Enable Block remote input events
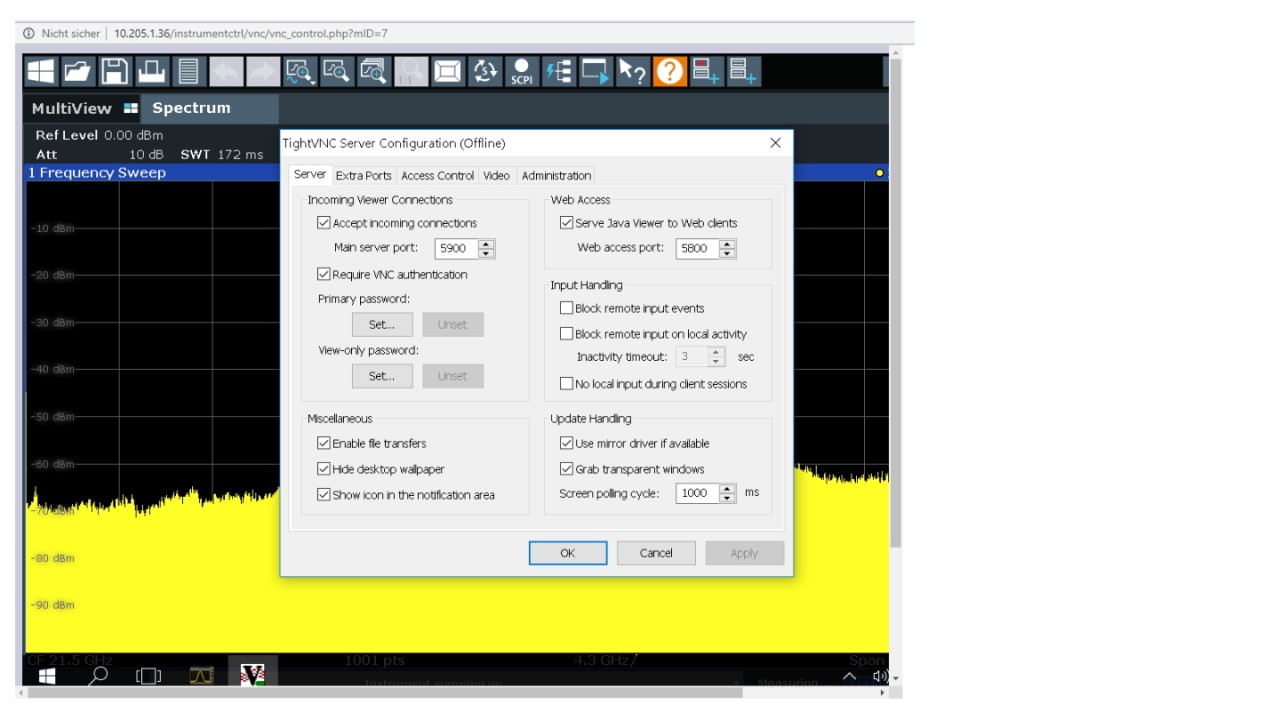Image resolution: width=1280 pixels, height=720 pixels. click(x=567, y=308)
